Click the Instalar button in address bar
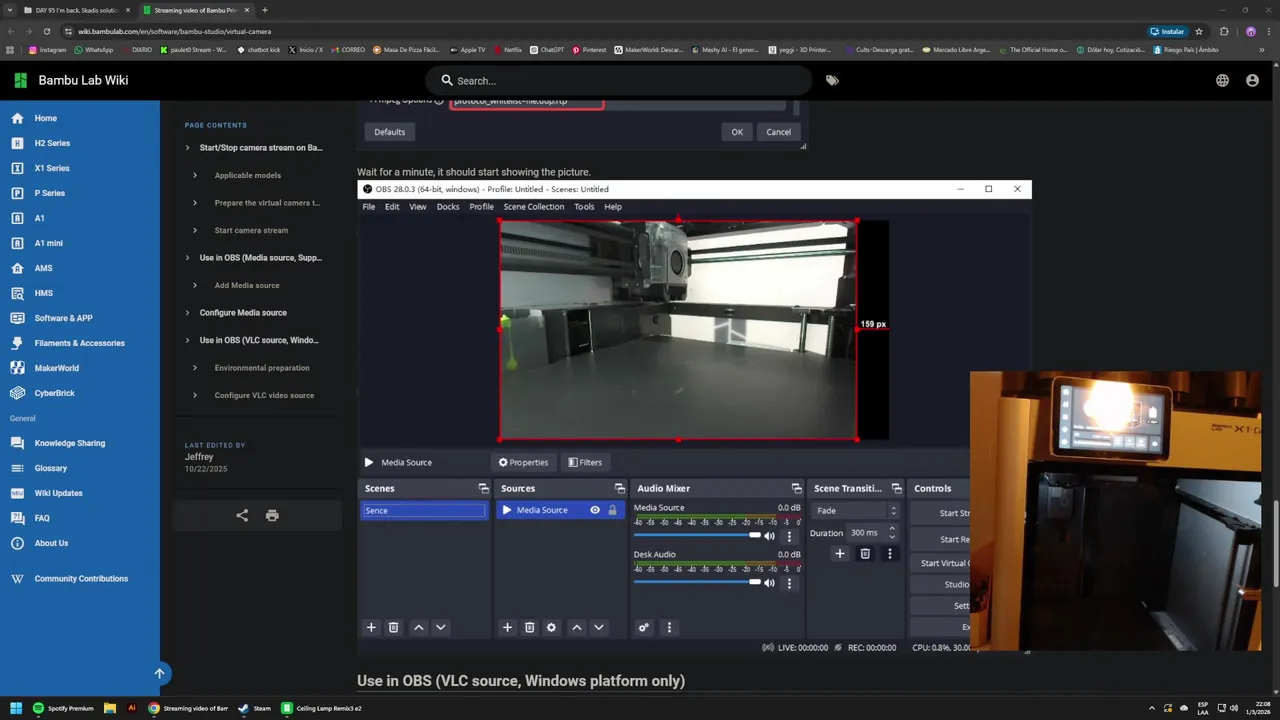This screenshot has width=1280, height=720. click(x=1167, y=31)
